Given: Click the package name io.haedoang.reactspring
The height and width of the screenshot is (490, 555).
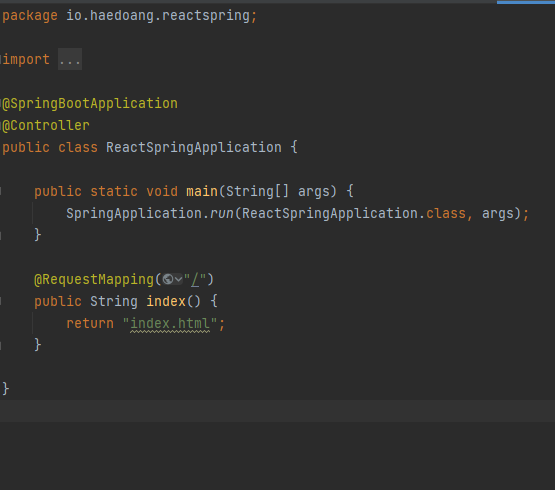Looking at the screenshot, I should point(158,16).
